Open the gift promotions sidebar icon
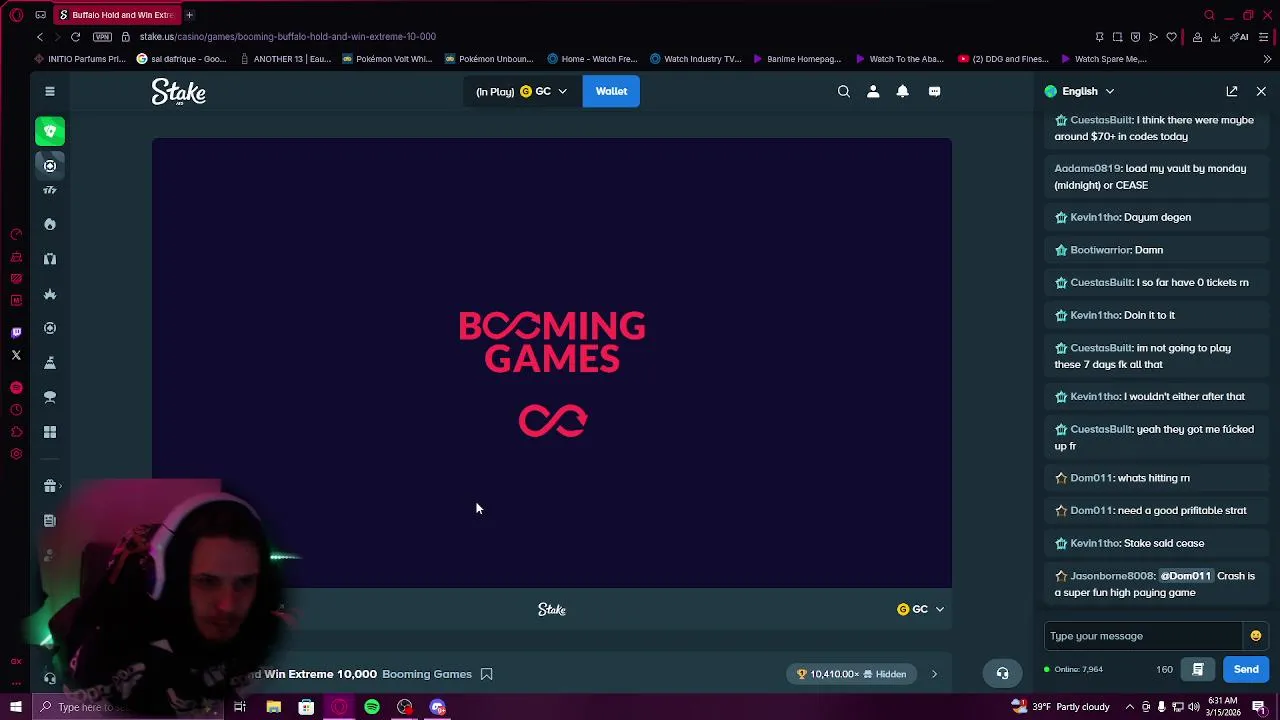 [50, 486]
